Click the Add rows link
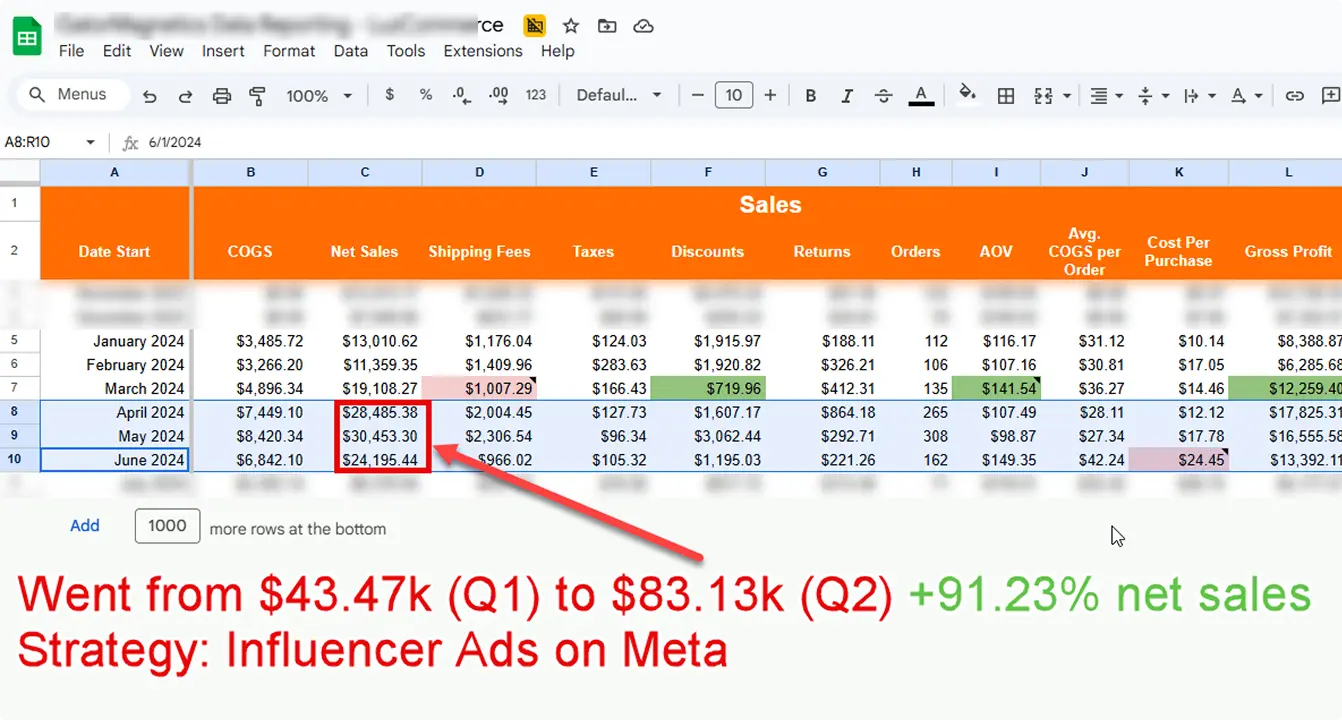The image size is (1342, 720). [x=85, y=526]
